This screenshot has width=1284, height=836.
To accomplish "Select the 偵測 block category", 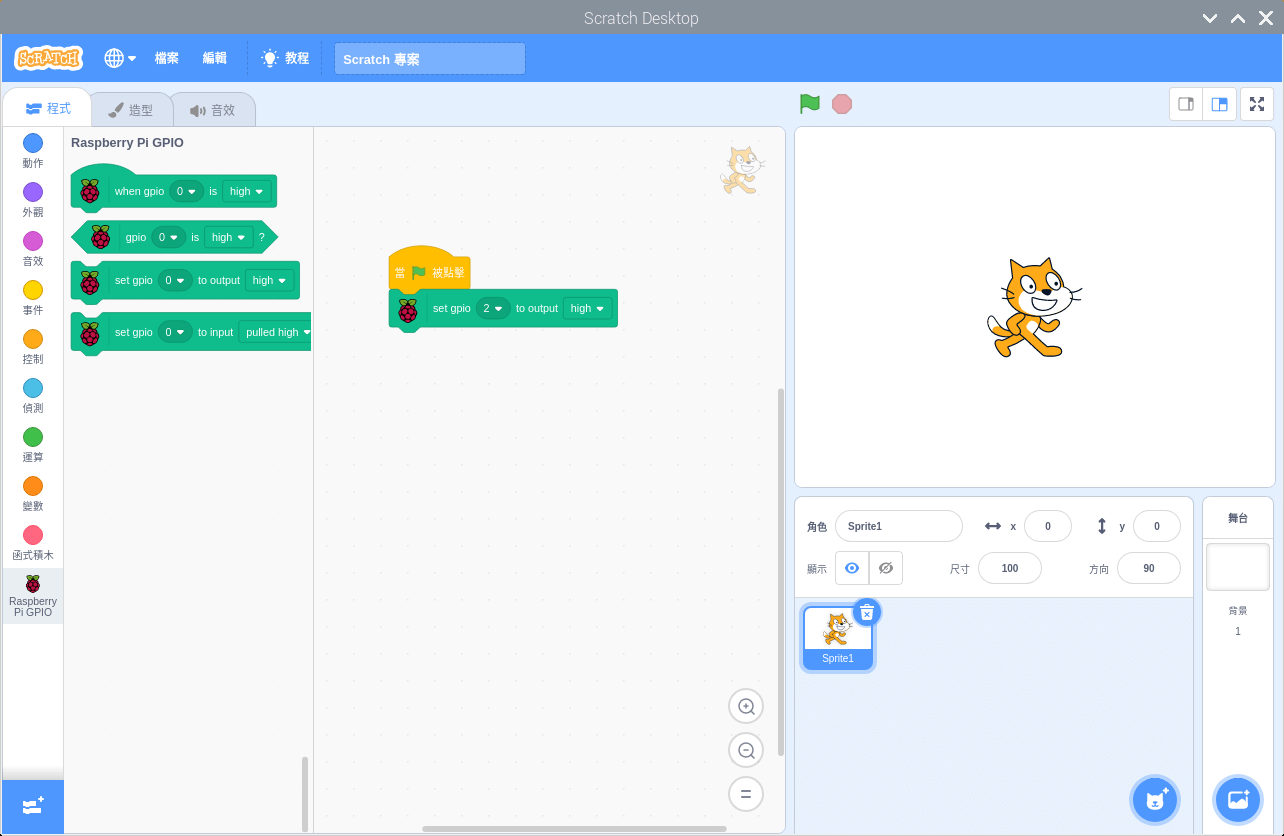I will [x=33, y=396].
